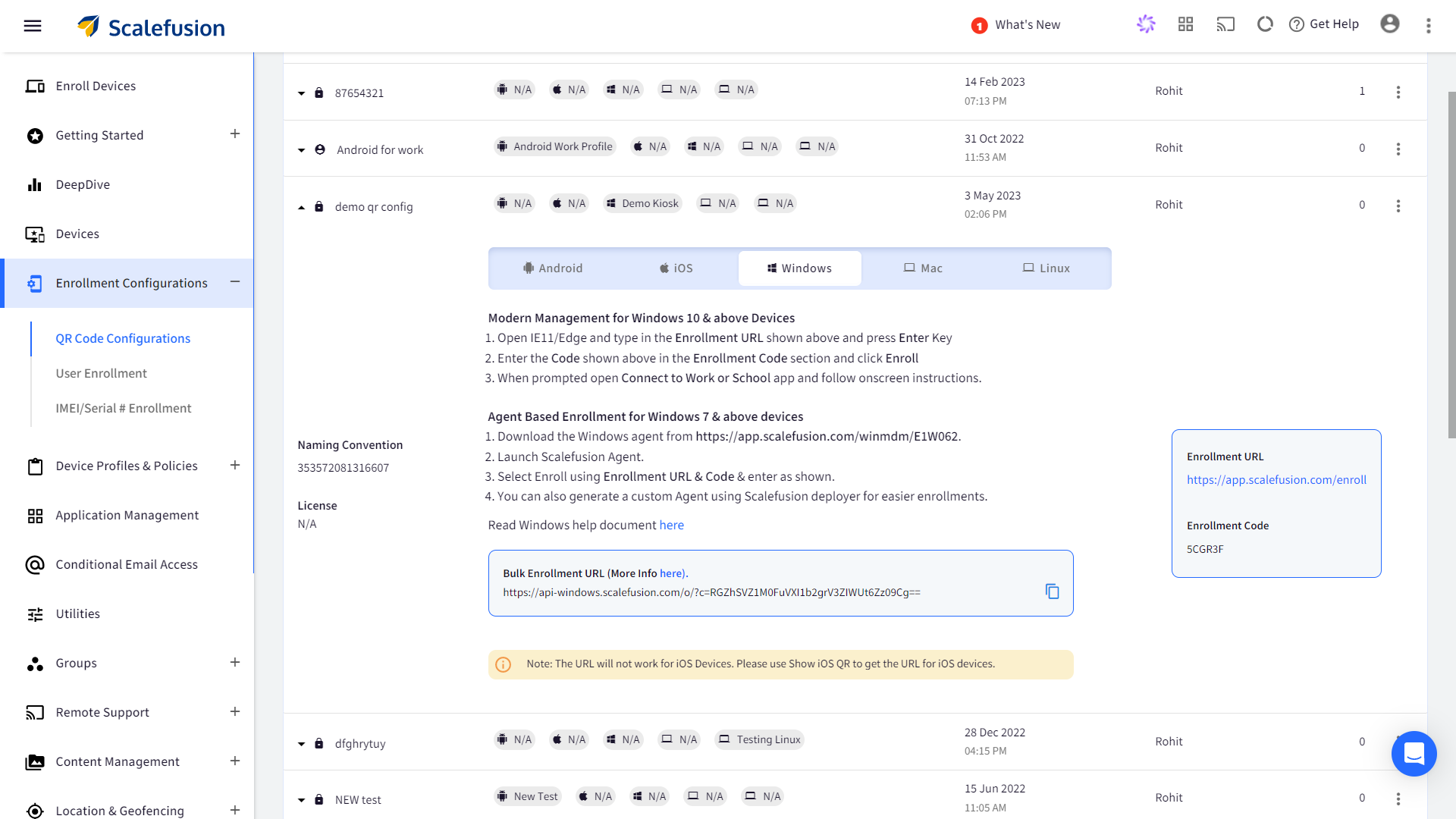Screen dimensions: 1456x819
Task: Open Windows help document 'here' link
Action: tap(671, 525)
